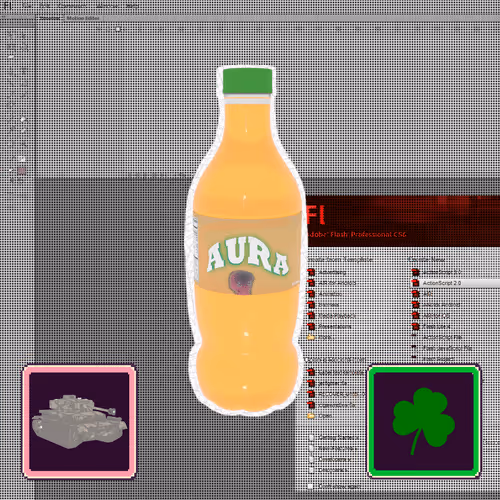Screen dimensions: 500x500
Task: Click the green bottle cap
Action: (247, 80)
